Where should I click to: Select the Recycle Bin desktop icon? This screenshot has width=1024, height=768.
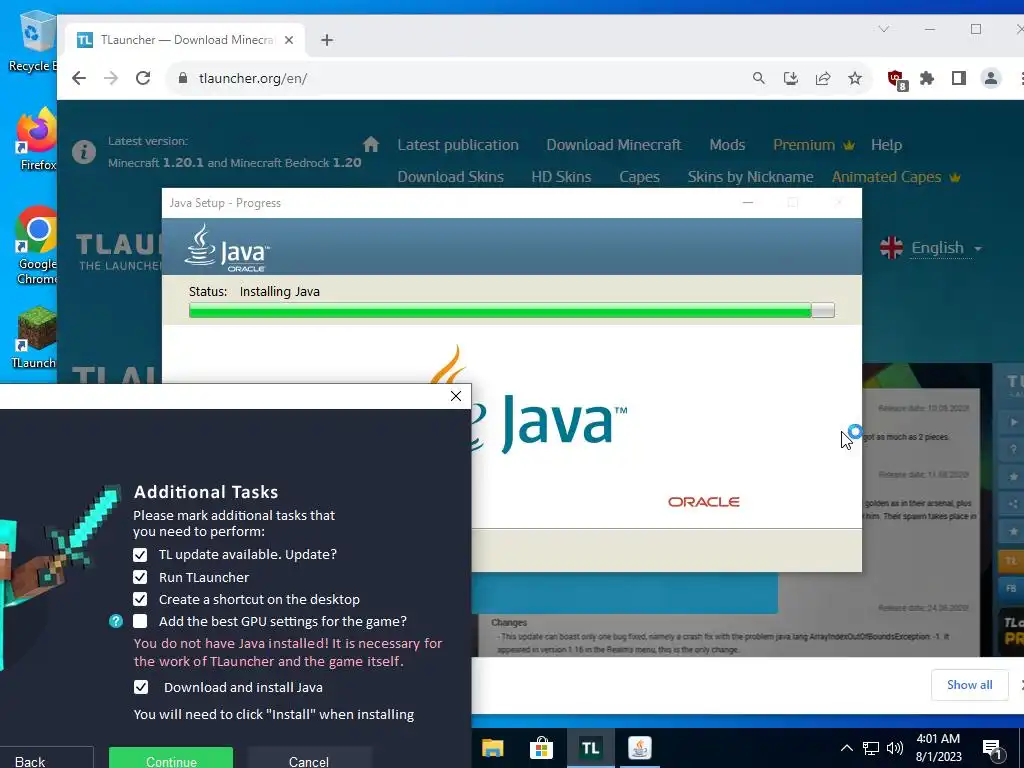tap(33, 42)
